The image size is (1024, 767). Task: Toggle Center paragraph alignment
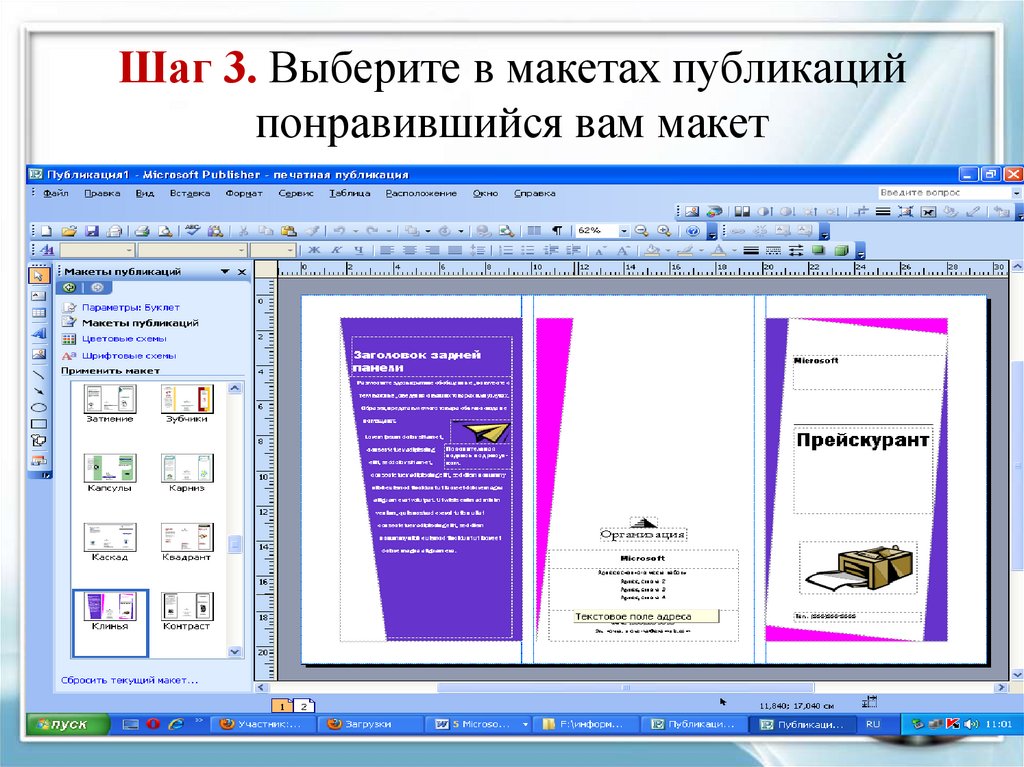[409, 250]
